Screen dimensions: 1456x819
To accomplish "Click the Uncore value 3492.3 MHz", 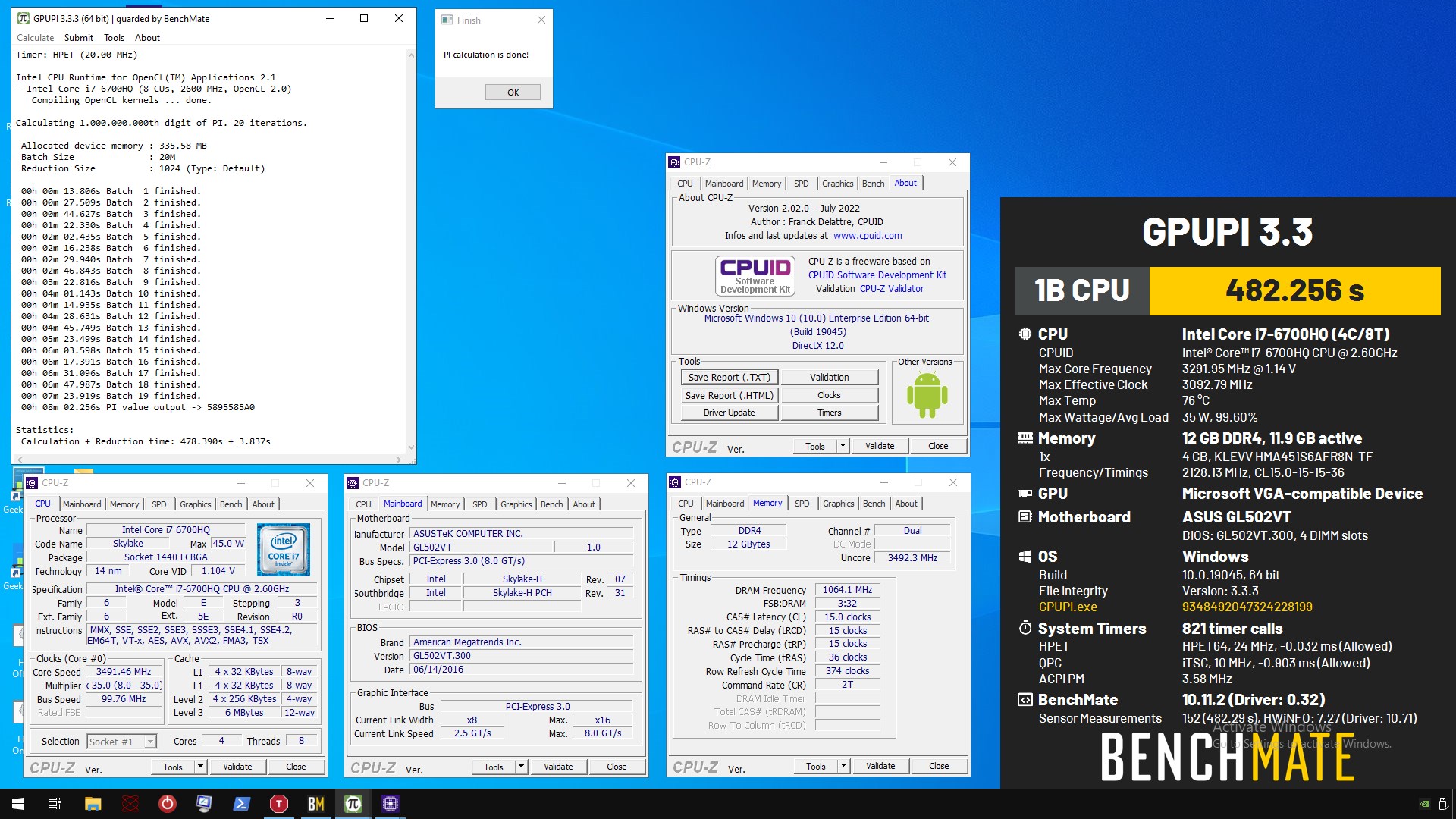I will (x=912, y=557).
